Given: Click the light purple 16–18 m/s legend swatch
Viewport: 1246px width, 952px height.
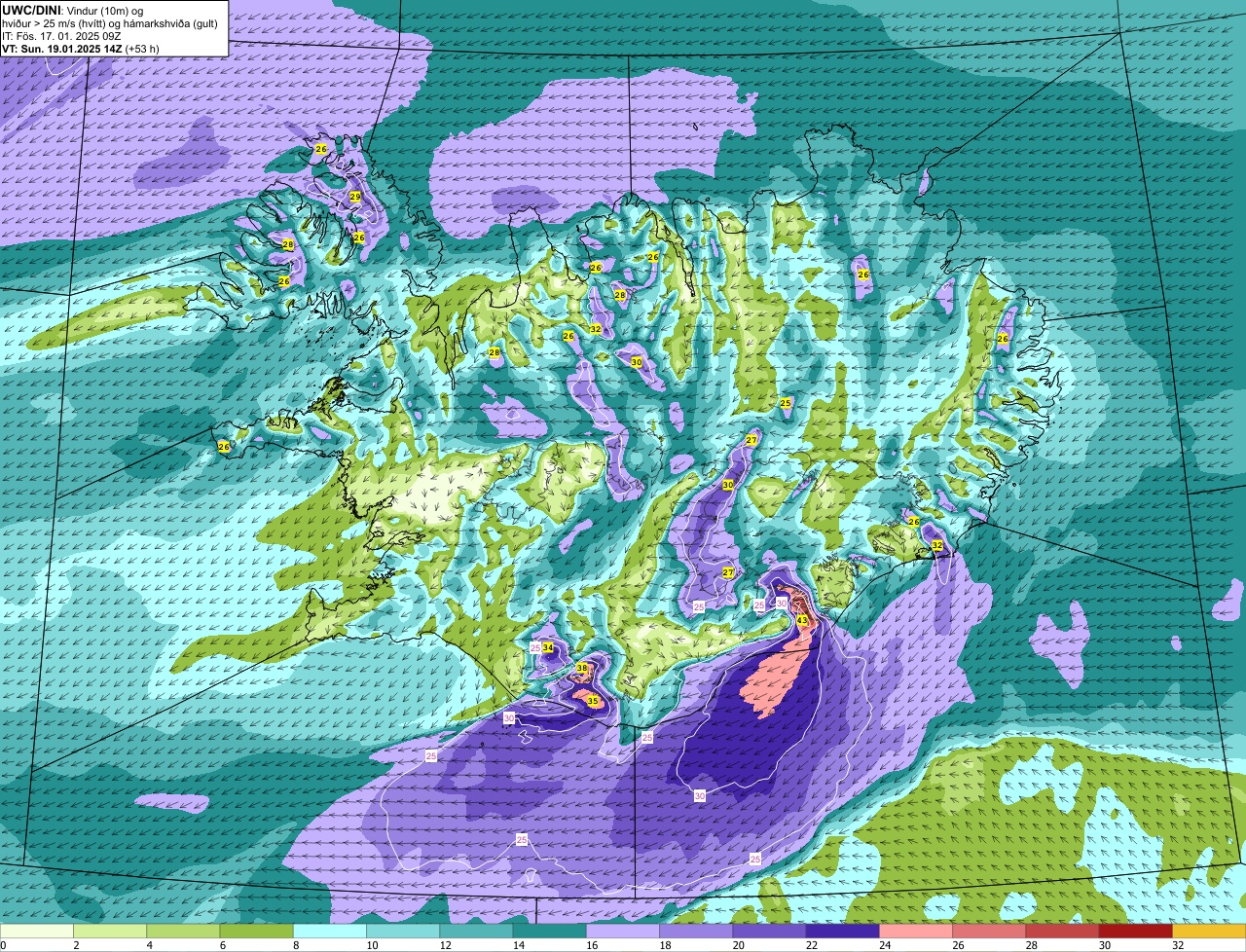Looking at the screenshot, I should point(623,932).
